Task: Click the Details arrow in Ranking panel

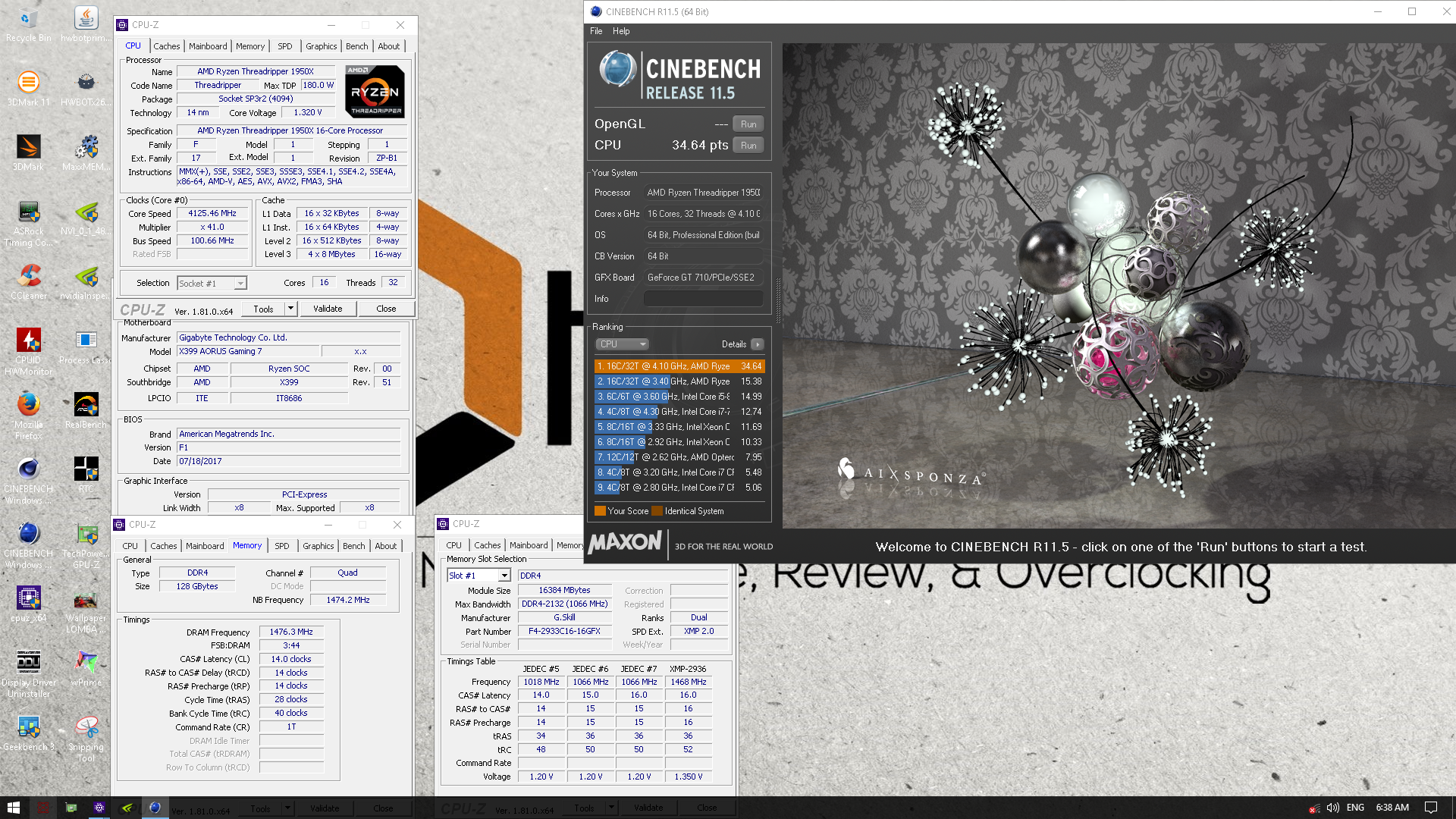Action: pos(757,344)
